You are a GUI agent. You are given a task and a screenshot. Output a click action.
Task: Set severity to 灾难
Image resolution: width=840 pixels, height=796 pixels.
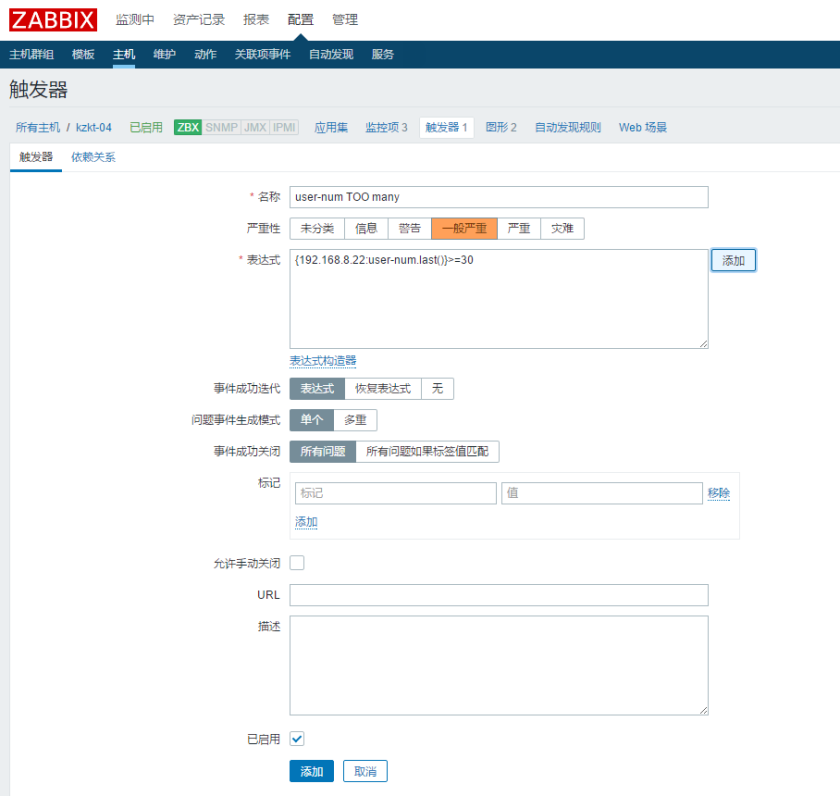[x=562, y=229]
